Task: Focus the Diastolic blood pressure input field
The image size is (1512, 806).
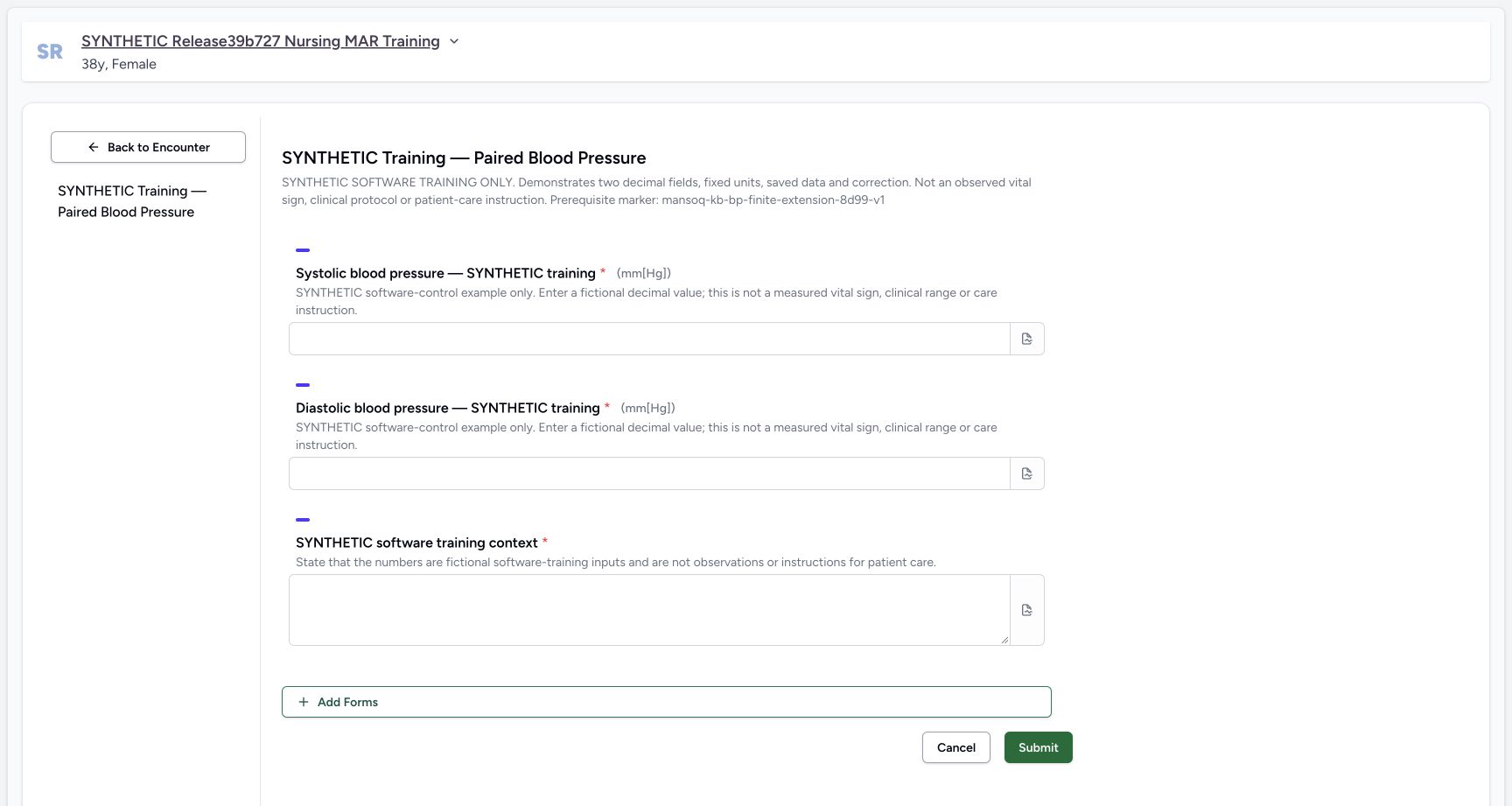Action: 649,473
